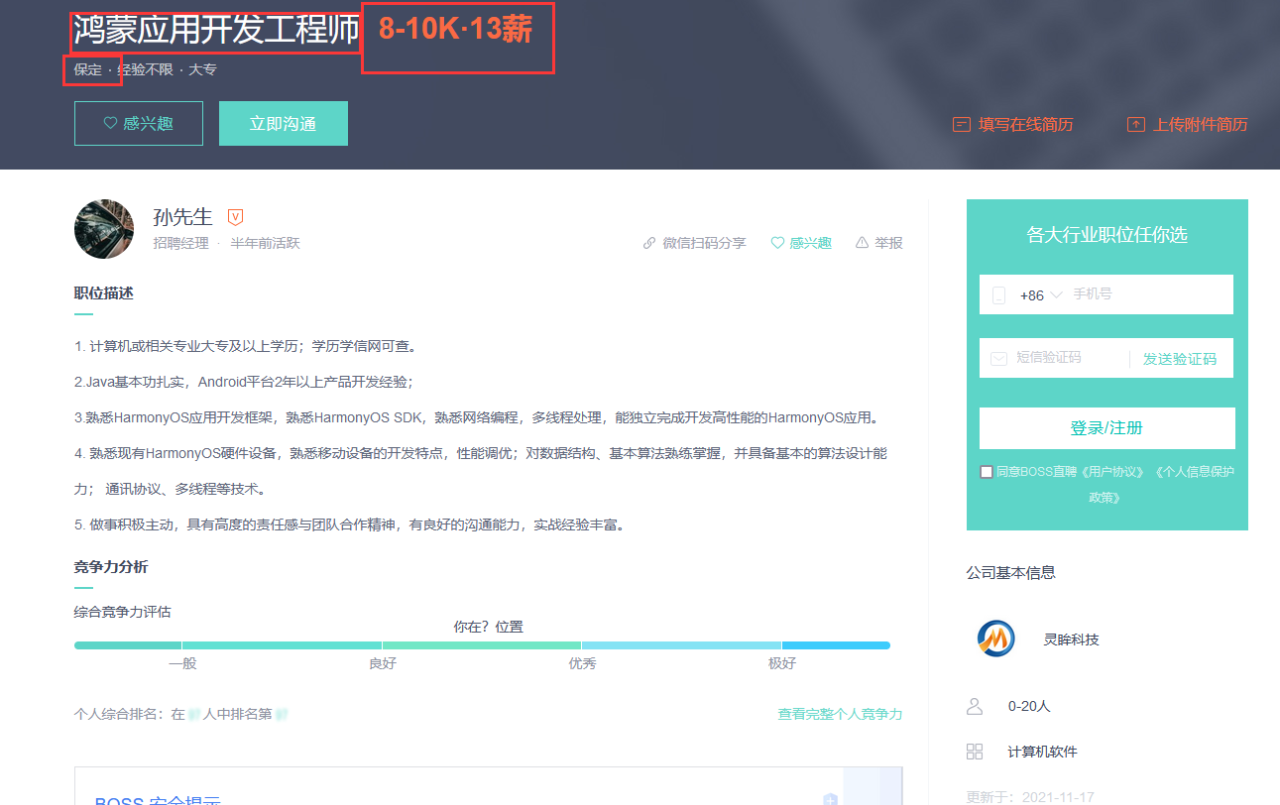Open 上传附件简历 link
The width and height of the screenshot is (1280, 805).
(1200, 125)
